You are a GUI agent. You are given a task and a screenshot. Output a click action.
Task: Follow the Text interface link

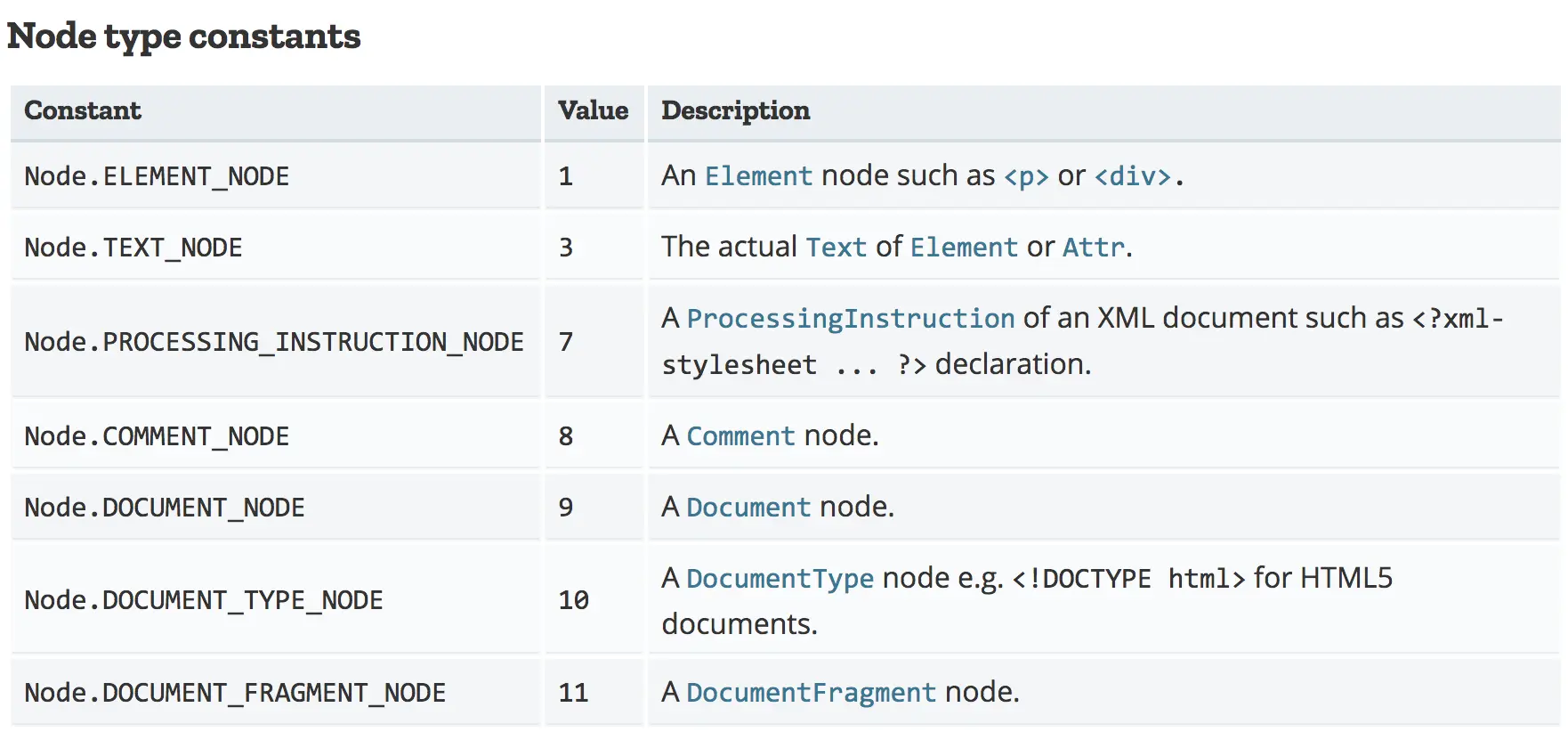[836, 248]
